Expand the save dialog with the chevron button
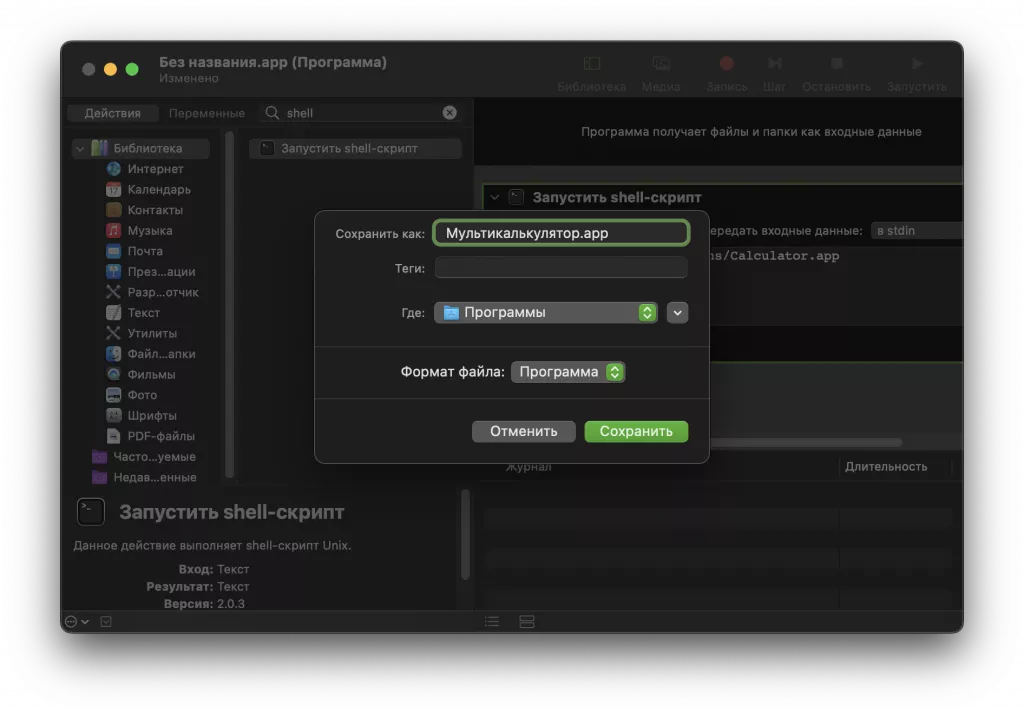 pyautogui.click(x=677, y=312)
